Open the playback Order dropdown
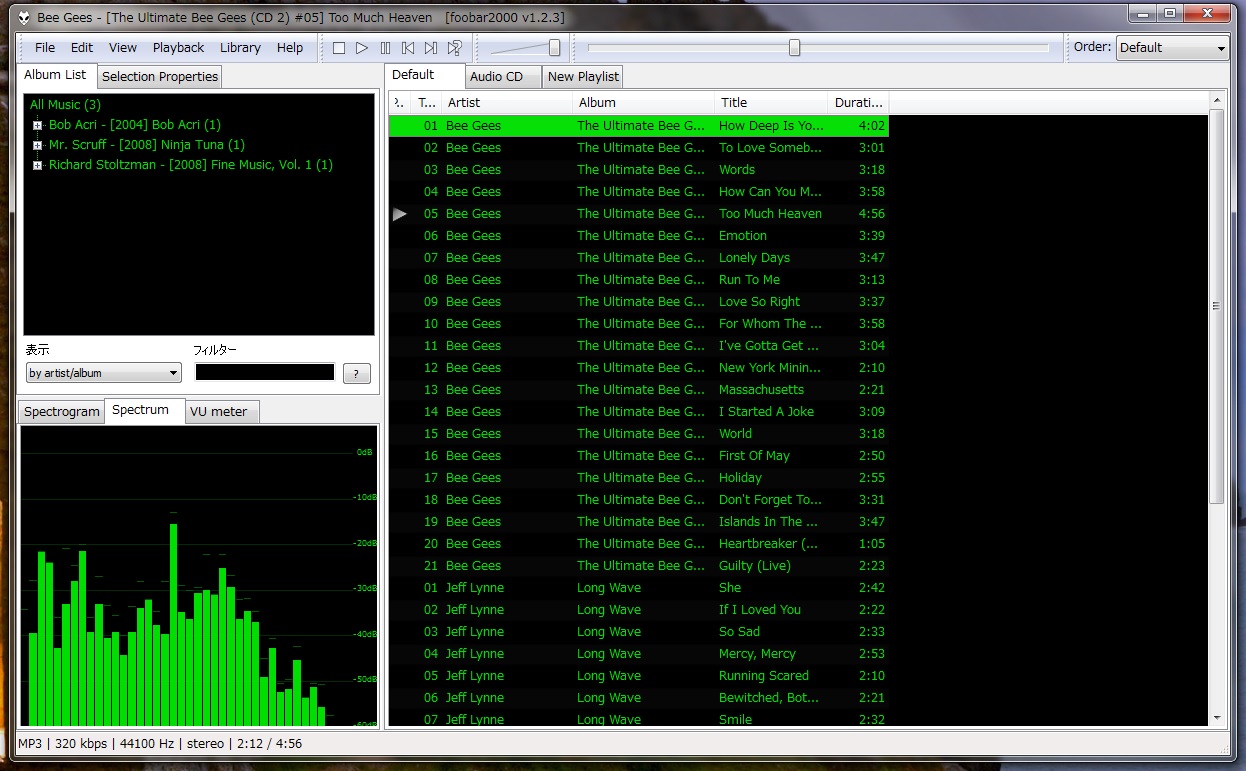Viewport: 1246px width, 771px height. tap(1172, 48)
